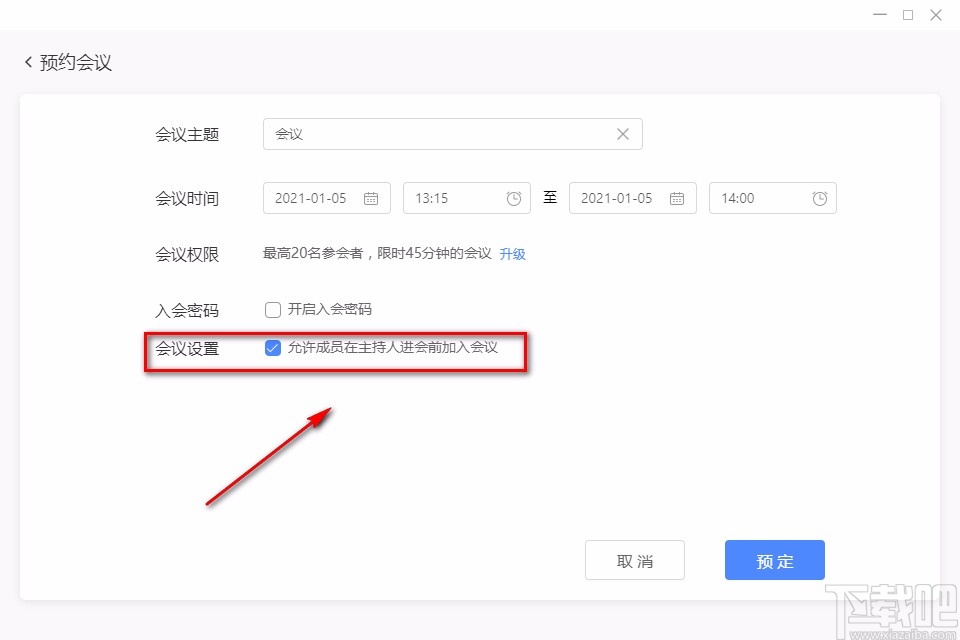
Task: Enable the 开启入会密码 checkbox
Action: (x=272, y=310)
